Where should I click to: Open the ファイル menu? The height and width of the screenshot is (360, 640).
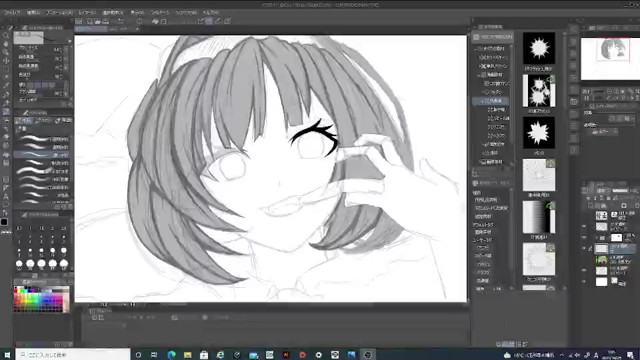pos(12,13)
